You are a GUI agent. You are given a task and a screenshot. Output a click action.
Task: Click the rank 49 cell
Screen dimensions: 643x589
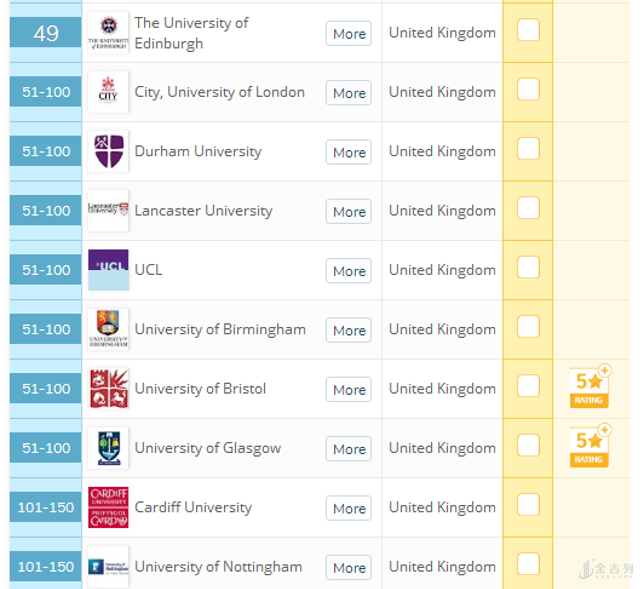coord(46,33)
